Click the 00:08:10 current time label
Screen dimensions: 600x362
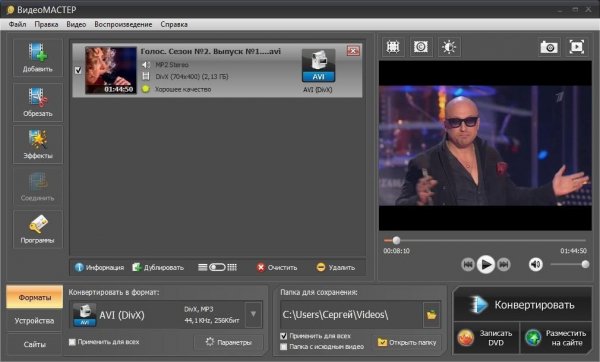pyautogui.click(x=396, y=251)
